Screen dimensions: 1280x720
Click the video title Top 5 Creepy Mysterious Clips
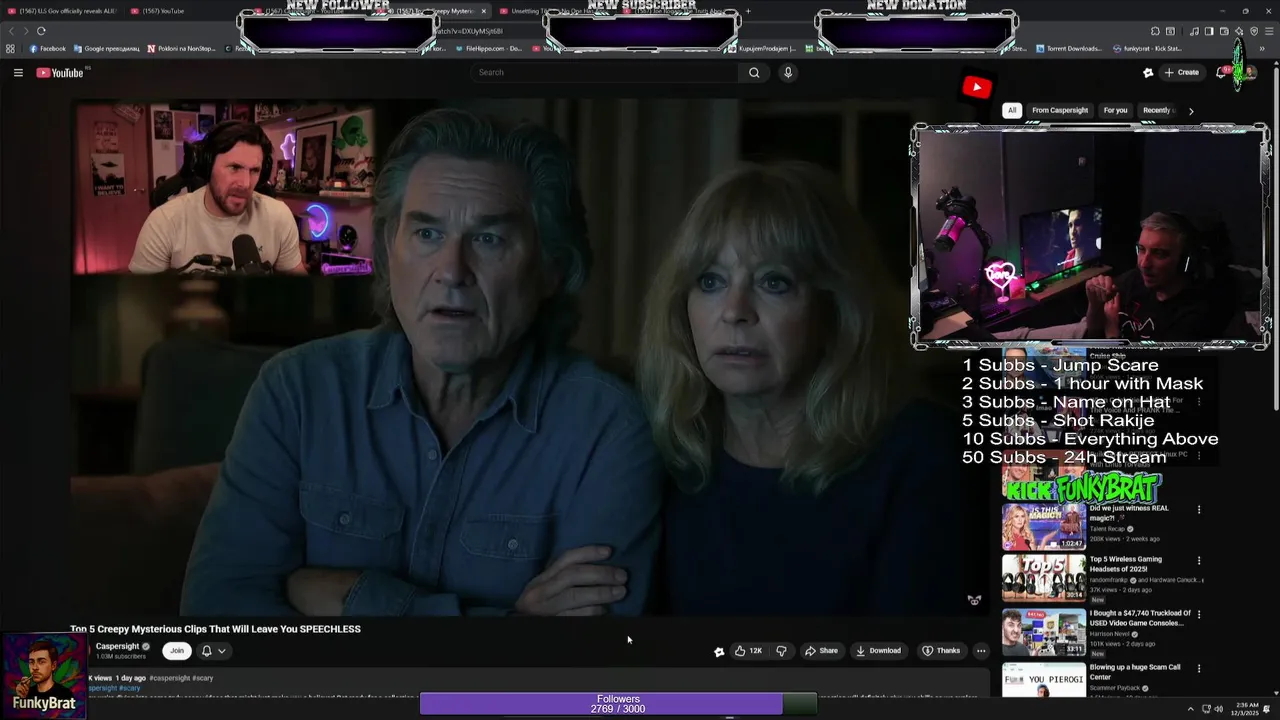coord(215,629)
